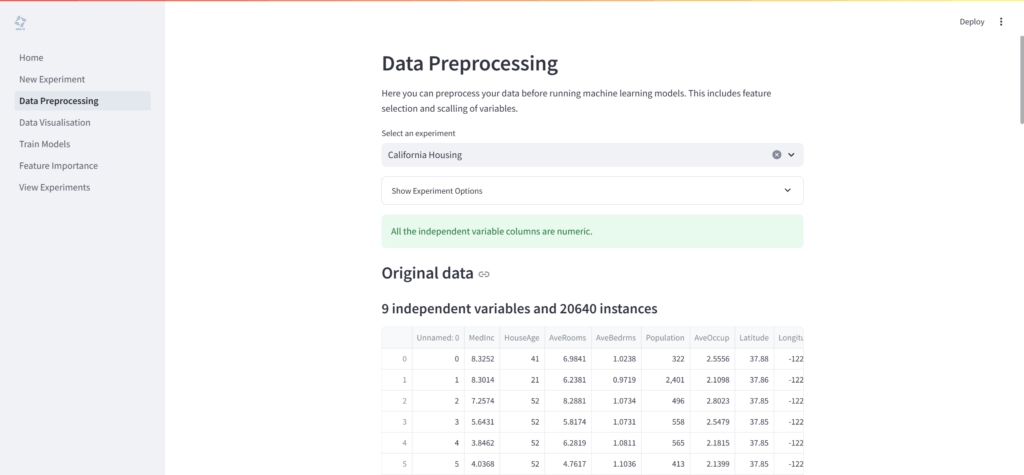Sort by the MedInc column header
The height and width of the screenshot is (475, 1024).
pyautogui.click(x=481, y=338)
